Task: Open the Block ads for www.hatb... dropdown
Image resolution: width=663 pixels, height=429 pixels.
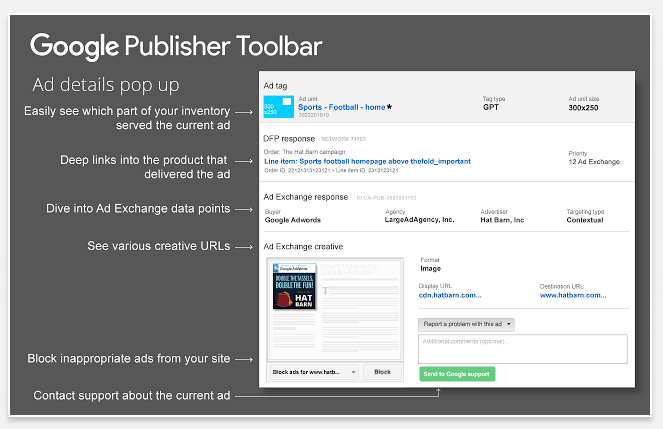Action: [314, 372]
